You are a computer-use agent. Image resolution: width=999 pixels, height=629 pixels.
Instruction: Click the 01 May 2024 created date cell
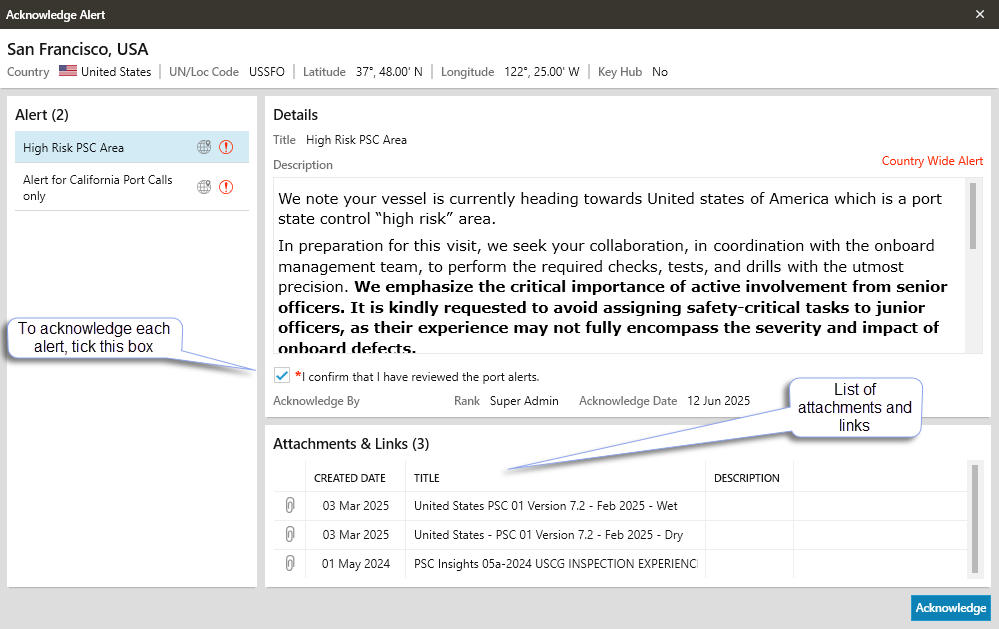(x=356, y=564)
